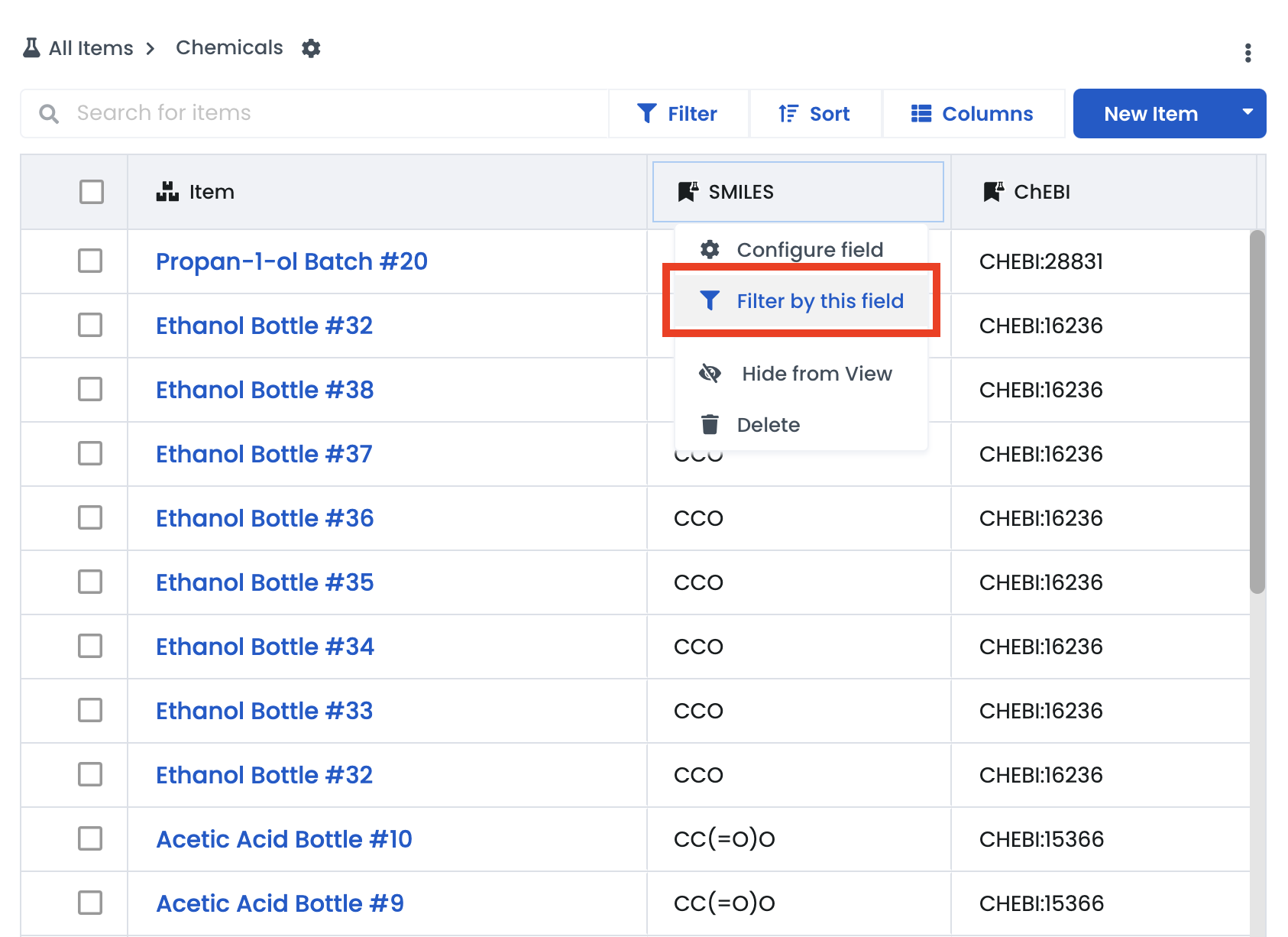Click the New Item button
Screen dimensions: 1288x937
pos(1150,114)
